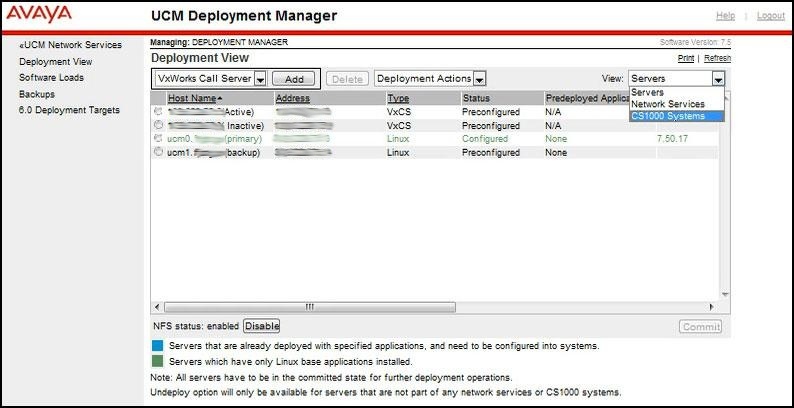
Task: Select radio button for ucm1 backup server
Action: pyautogui.click(x=158, y=152)
